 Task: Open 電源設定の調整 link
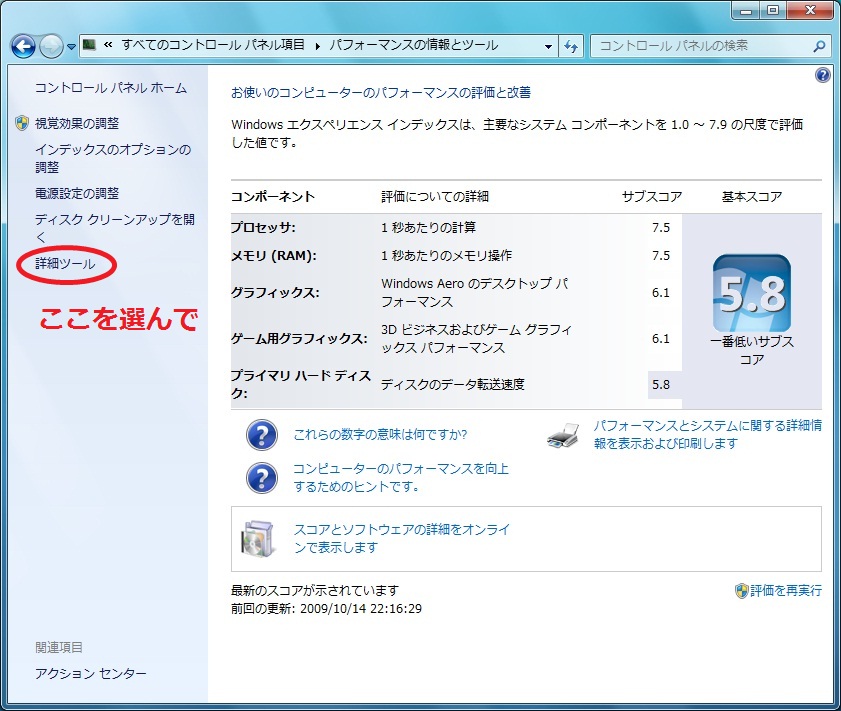pos(76,193)
